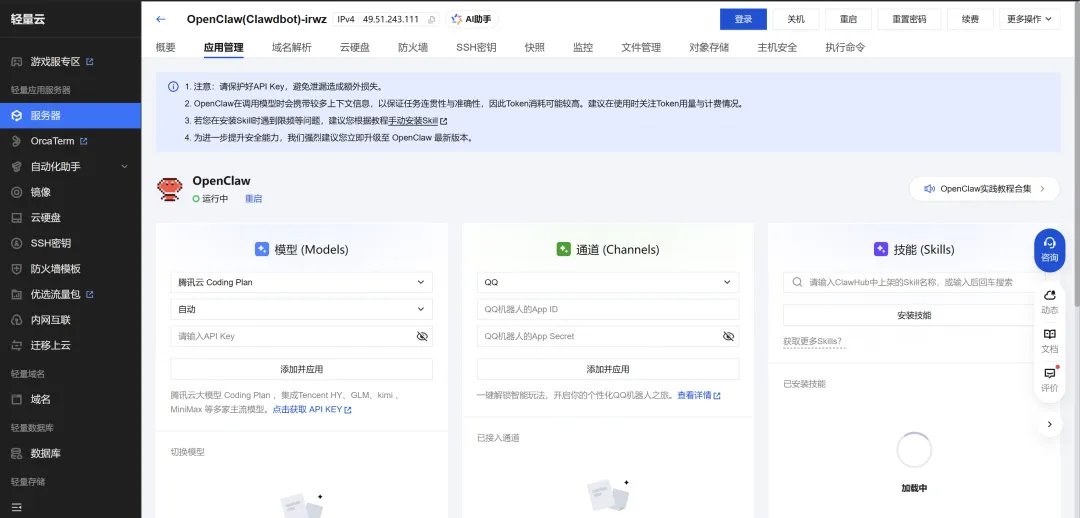Switch to the 执行命令 tab

pyautogui.click(x=845, y=48)
